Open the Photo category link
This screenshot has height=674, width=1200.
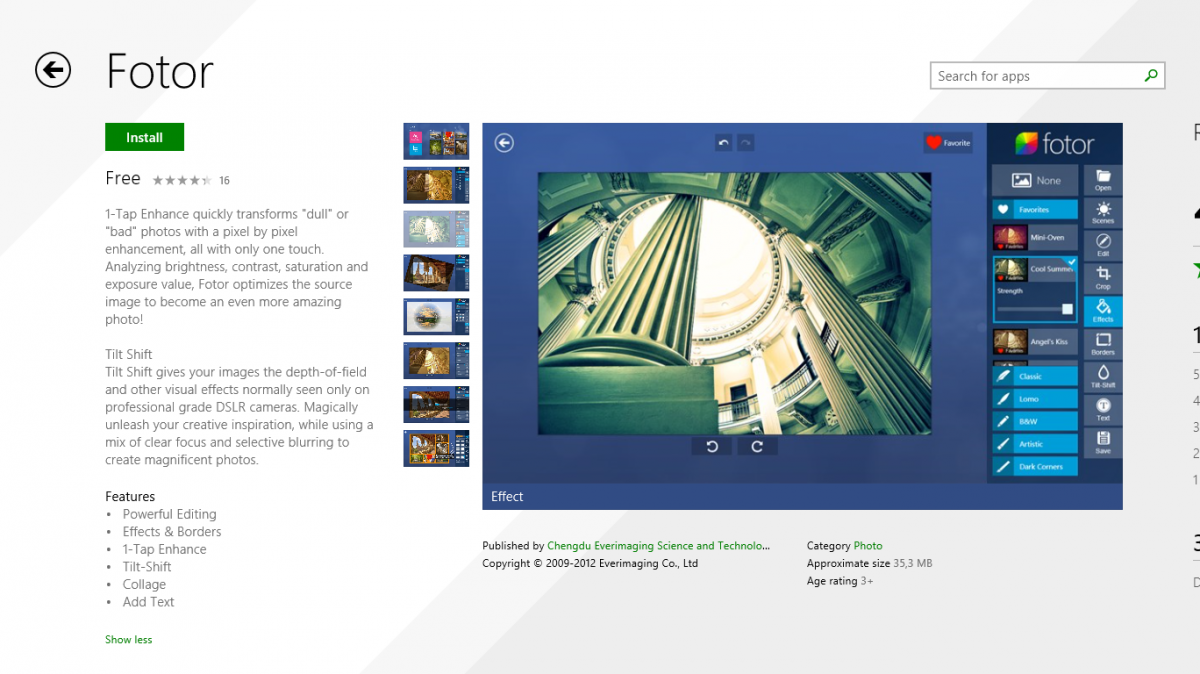pyautogui.click(x=868, y=546)
